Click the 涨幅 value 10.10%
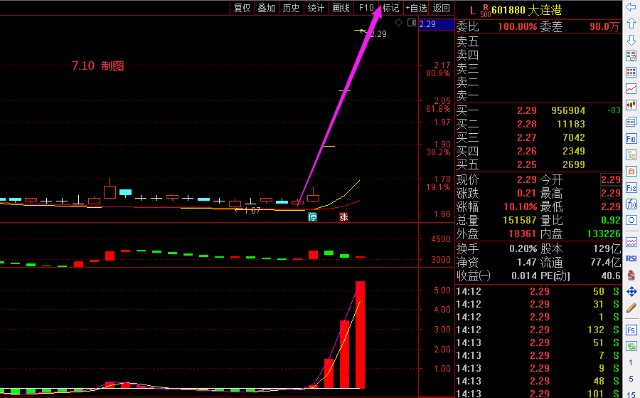Viewport: 640px width, 398px height. tap(520, 207)
